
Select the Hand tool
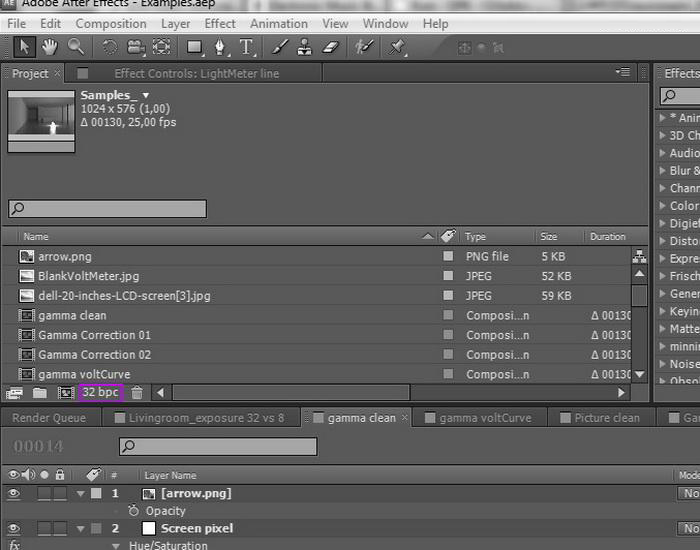click(x=50, y=47)
